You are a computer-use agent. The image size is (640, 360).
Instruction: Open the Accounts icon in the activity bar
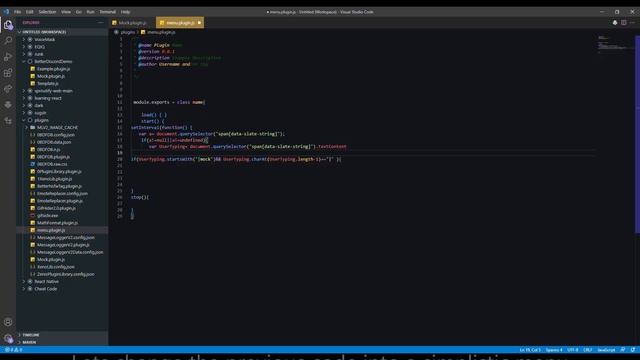pyautogui.click(x=8, y=322)
